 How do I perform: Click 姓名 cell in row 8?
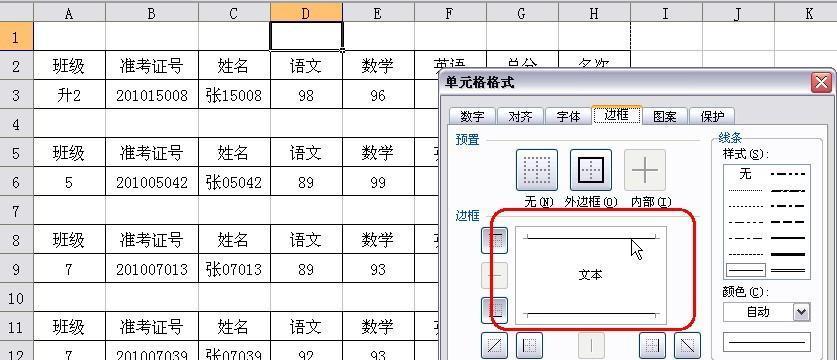234,240
